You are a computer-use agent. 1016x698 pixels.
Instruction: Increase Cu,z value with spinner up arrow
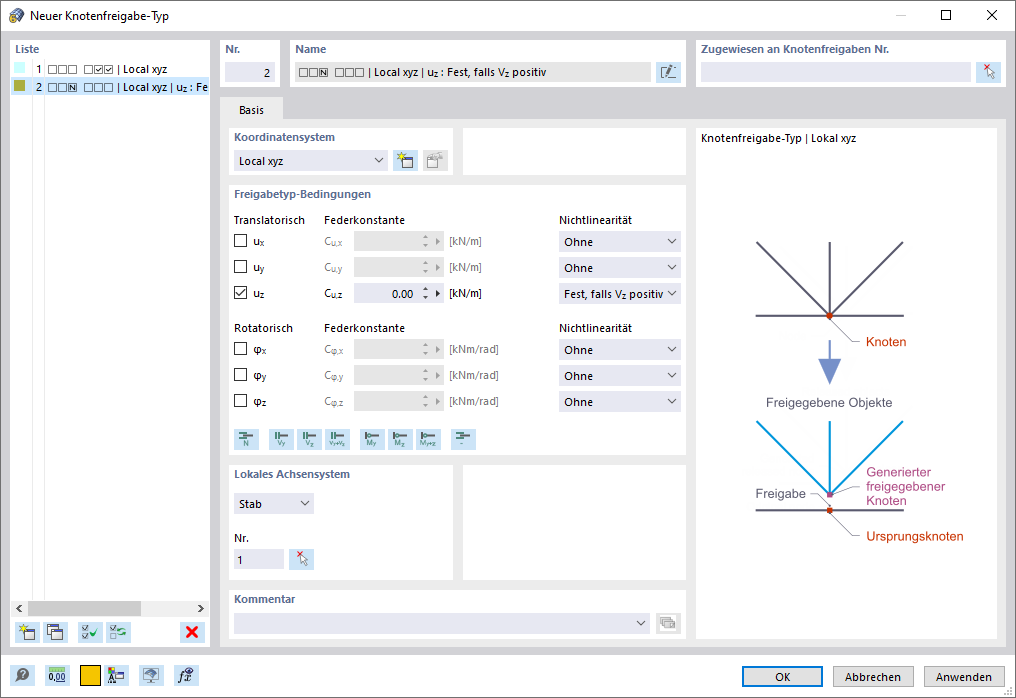point(426,289)
